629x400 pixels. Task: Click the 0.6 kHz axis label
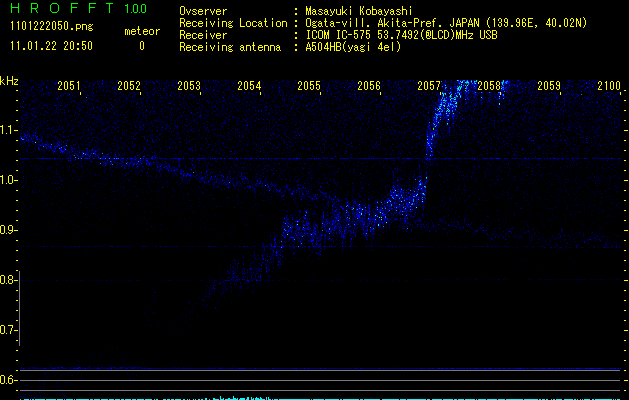click(7, 380)
